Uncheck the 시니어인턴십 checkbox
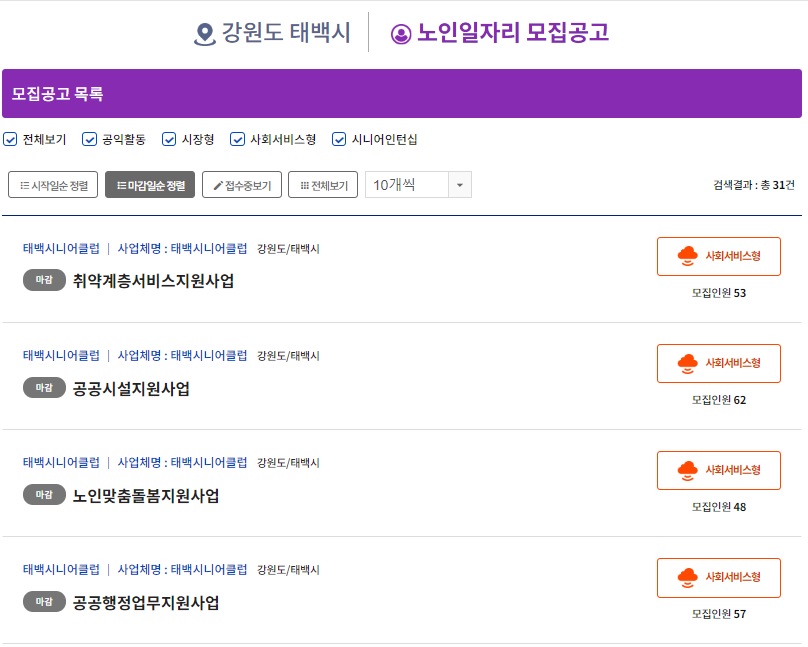Viewport: 808px width, 647px height. [x=339, y=139]
